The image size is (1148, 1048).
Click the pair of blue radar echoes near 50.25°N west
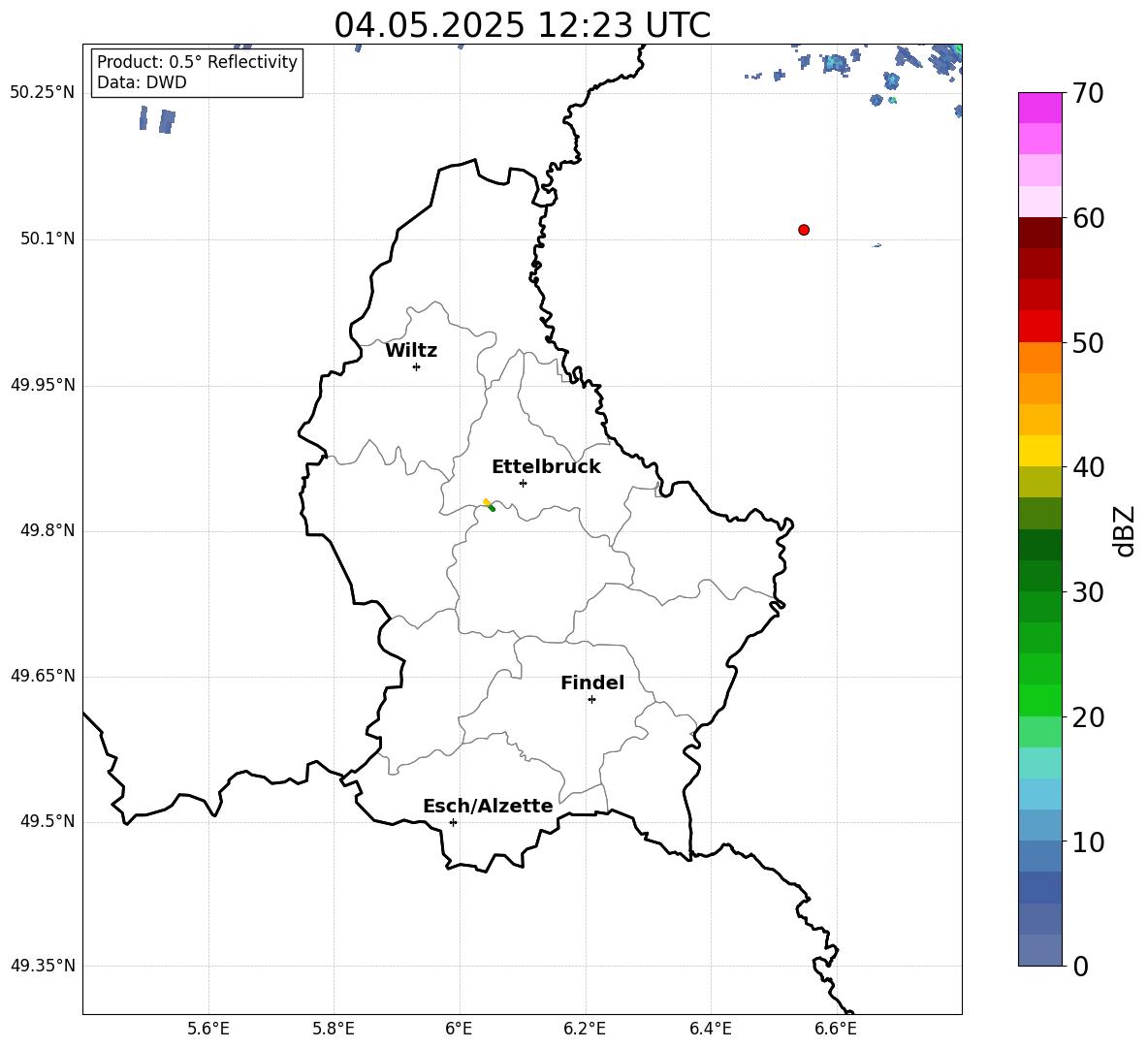[157, 120]
